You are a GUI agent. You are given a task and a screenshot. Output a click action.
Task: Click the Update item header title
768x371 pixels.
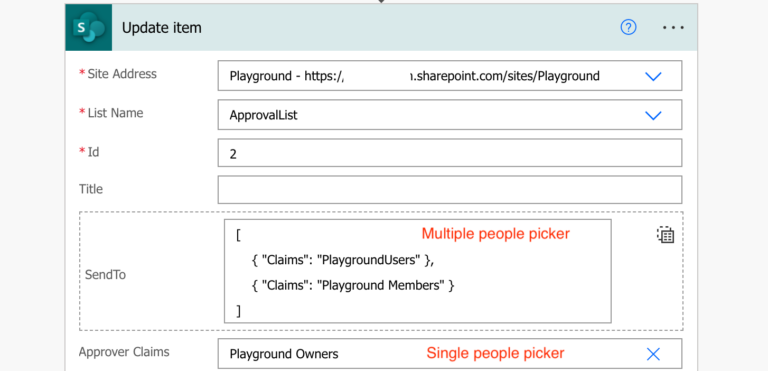point(162,28)
